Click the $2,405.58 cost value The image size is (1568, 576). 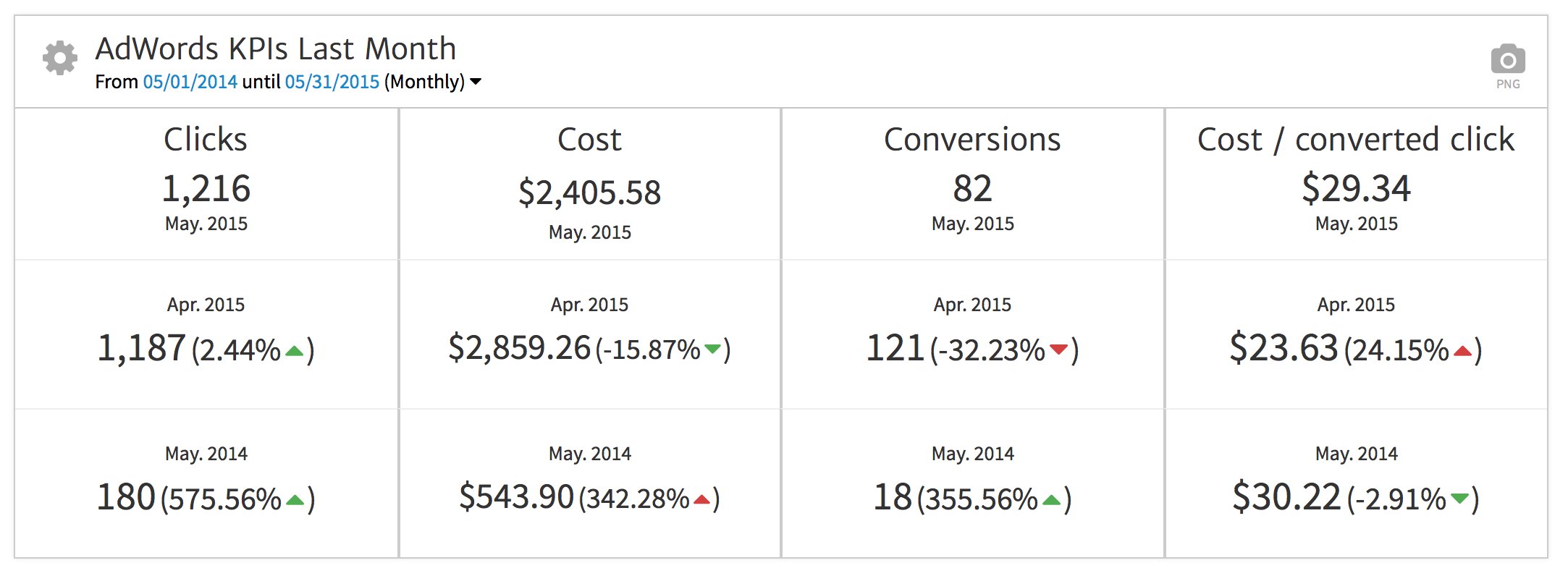[589, 192]
